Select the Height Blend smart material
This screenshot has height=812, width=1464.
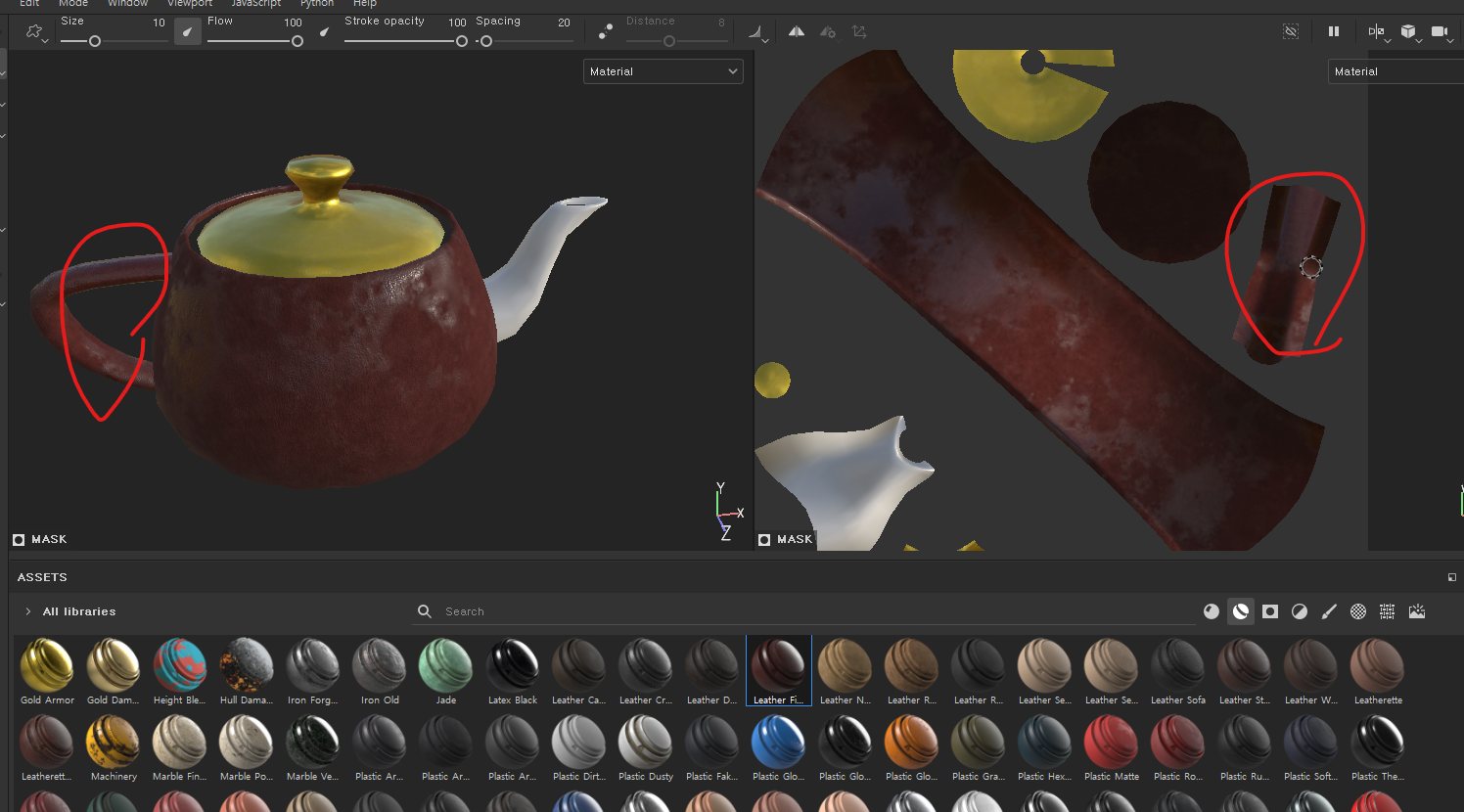[x=180, y=671]
